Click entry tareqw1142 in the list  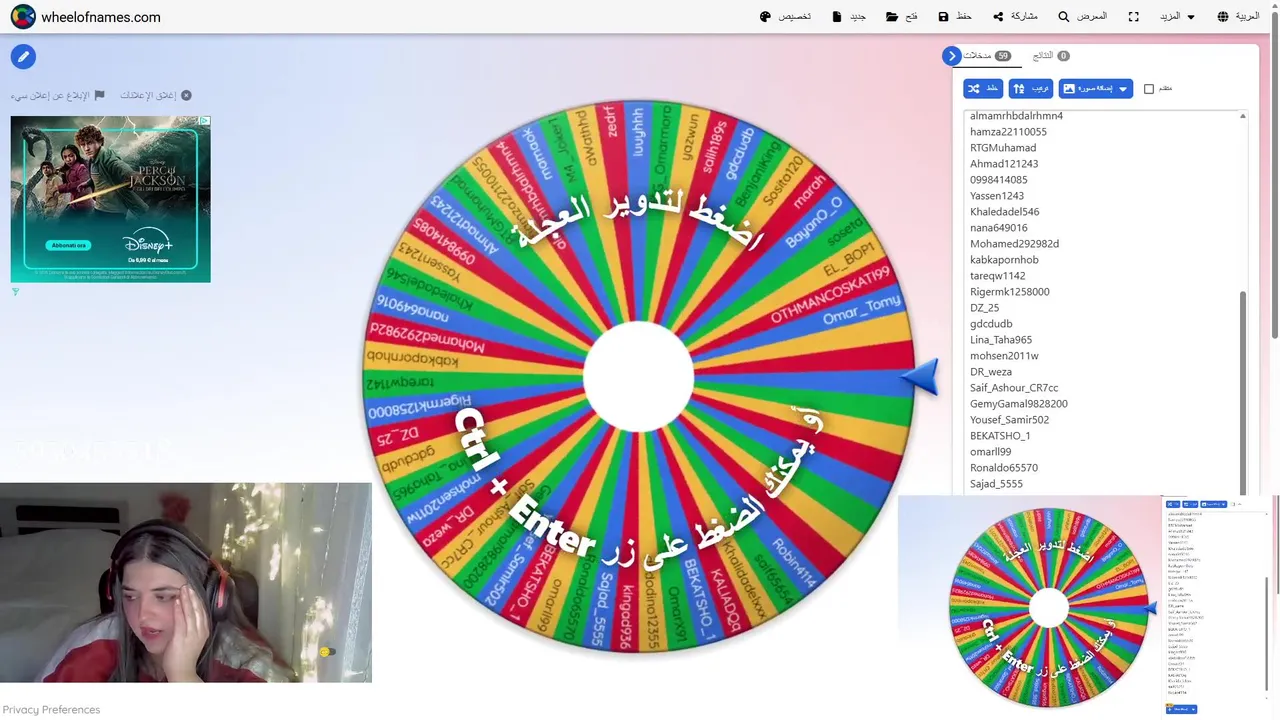[x=997, y=276]
